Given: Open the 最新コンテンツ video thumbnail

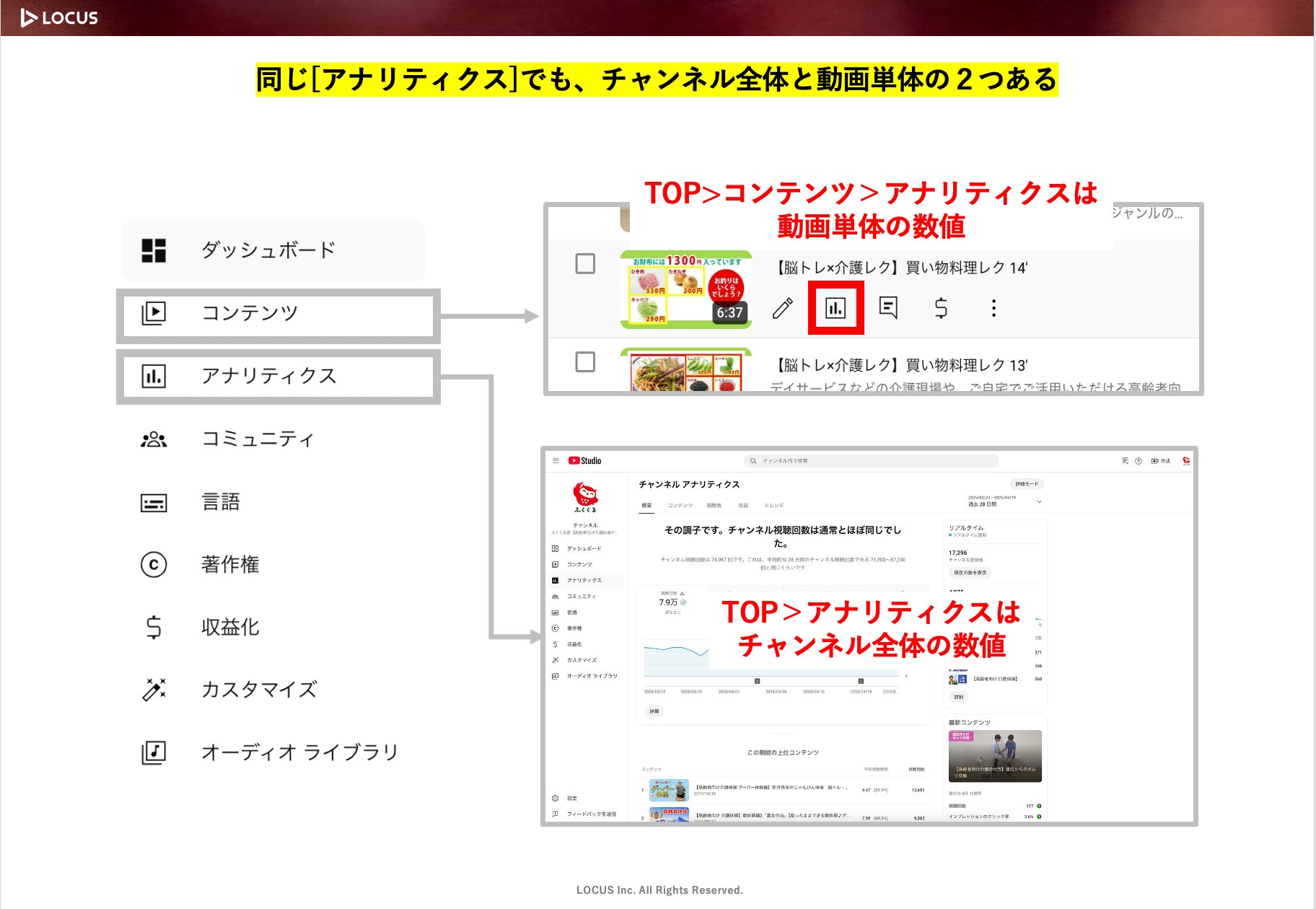Looking at the screenshot, I should coord(995,756).
